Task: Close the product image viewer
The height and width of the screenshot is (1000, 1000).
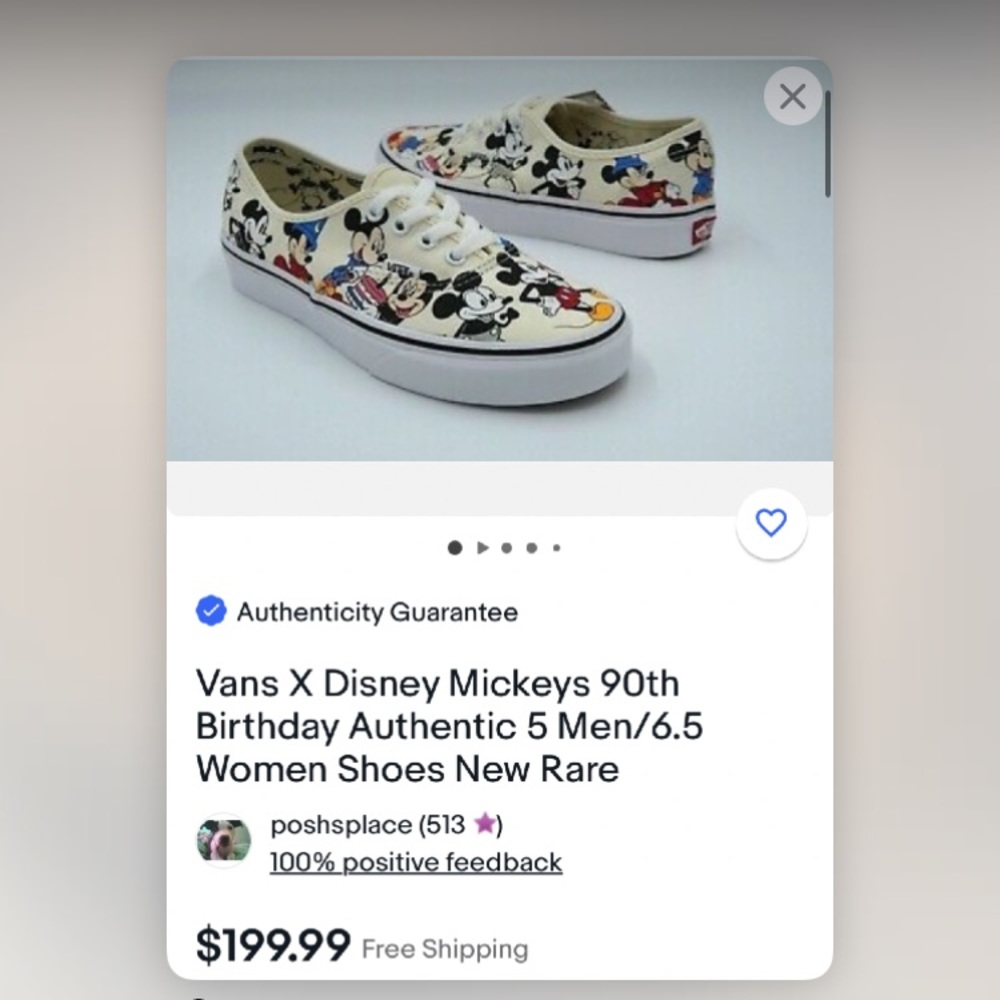Action: [x=792, y=96]
